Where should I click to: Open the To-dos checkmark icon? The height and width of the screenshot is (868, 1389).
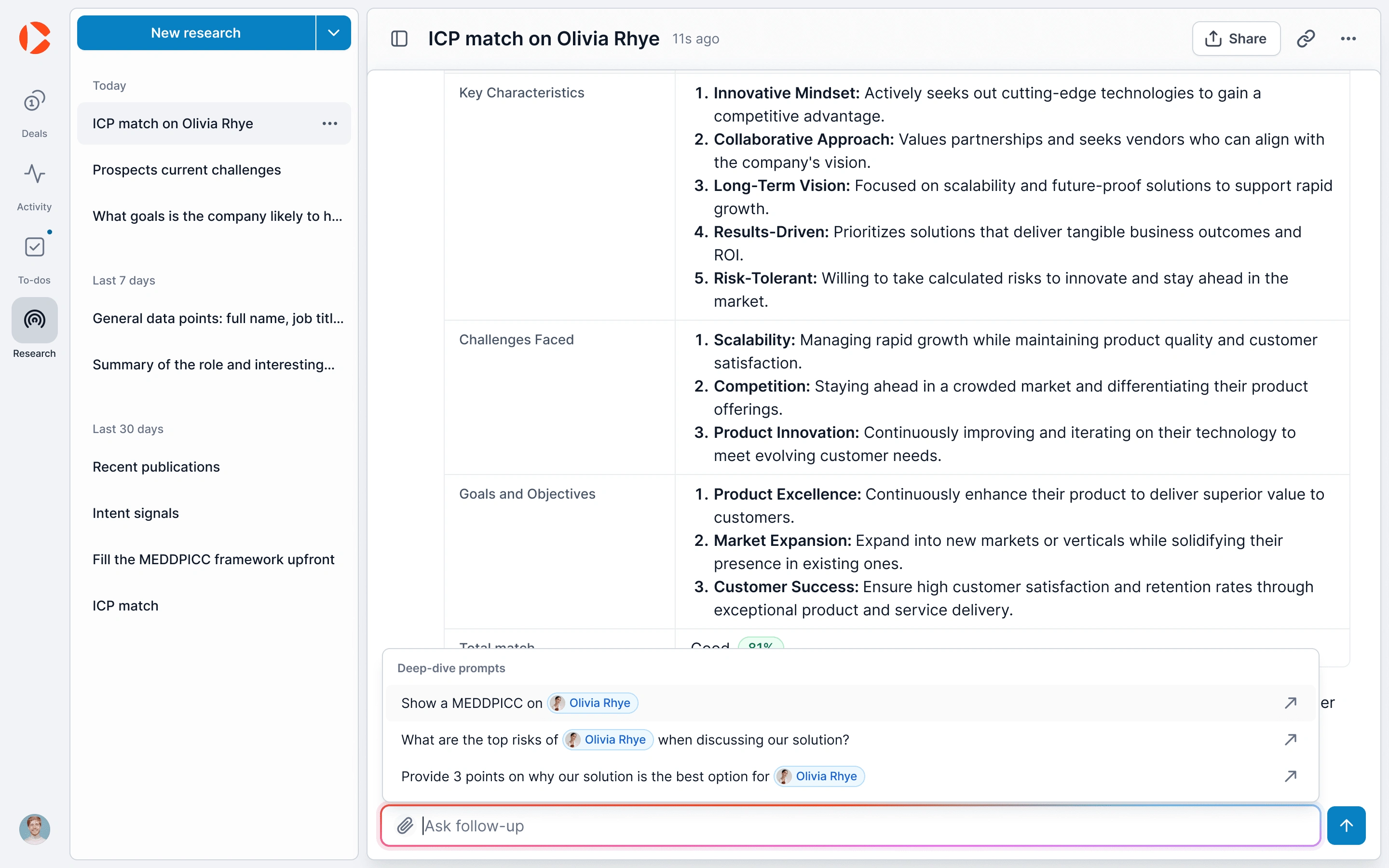34,247
